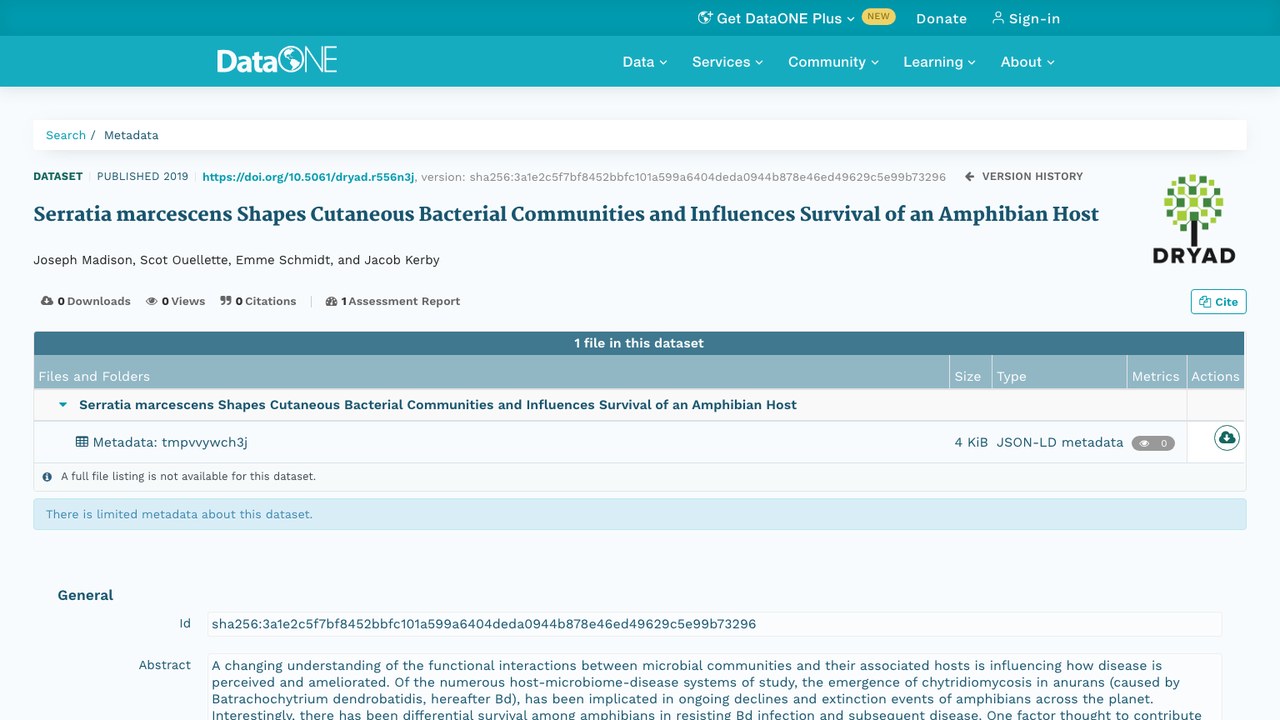Download the metadata file via cloud icon
This screenshot has width=1280, height=720.
[x=1227, y=438]
